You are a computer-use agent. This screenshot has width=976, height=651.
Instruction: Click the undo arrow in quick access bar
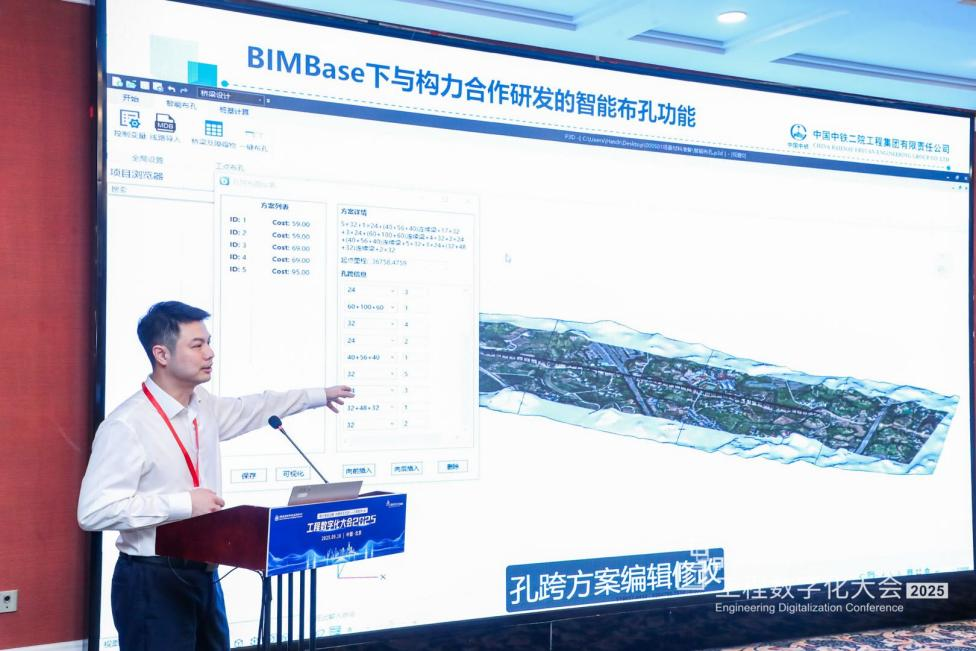171,89
